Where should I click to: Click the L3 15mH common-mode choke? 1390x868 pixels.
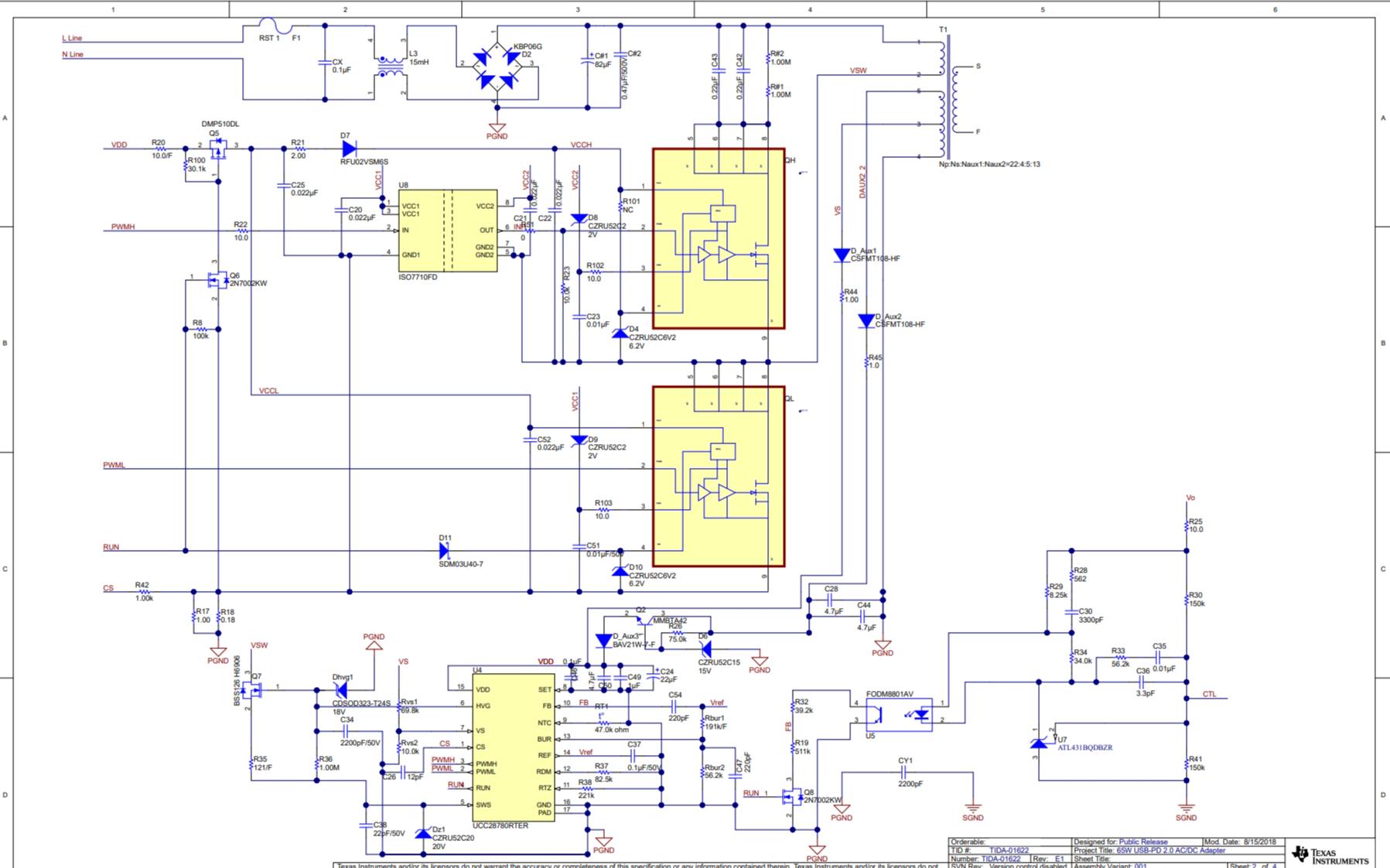[x=391, y=67]
